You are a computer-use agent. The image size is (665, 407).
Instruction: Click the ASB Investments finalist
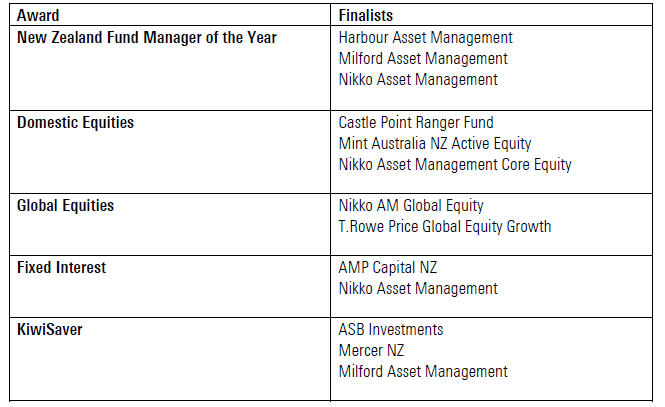(x=391, y=330)
